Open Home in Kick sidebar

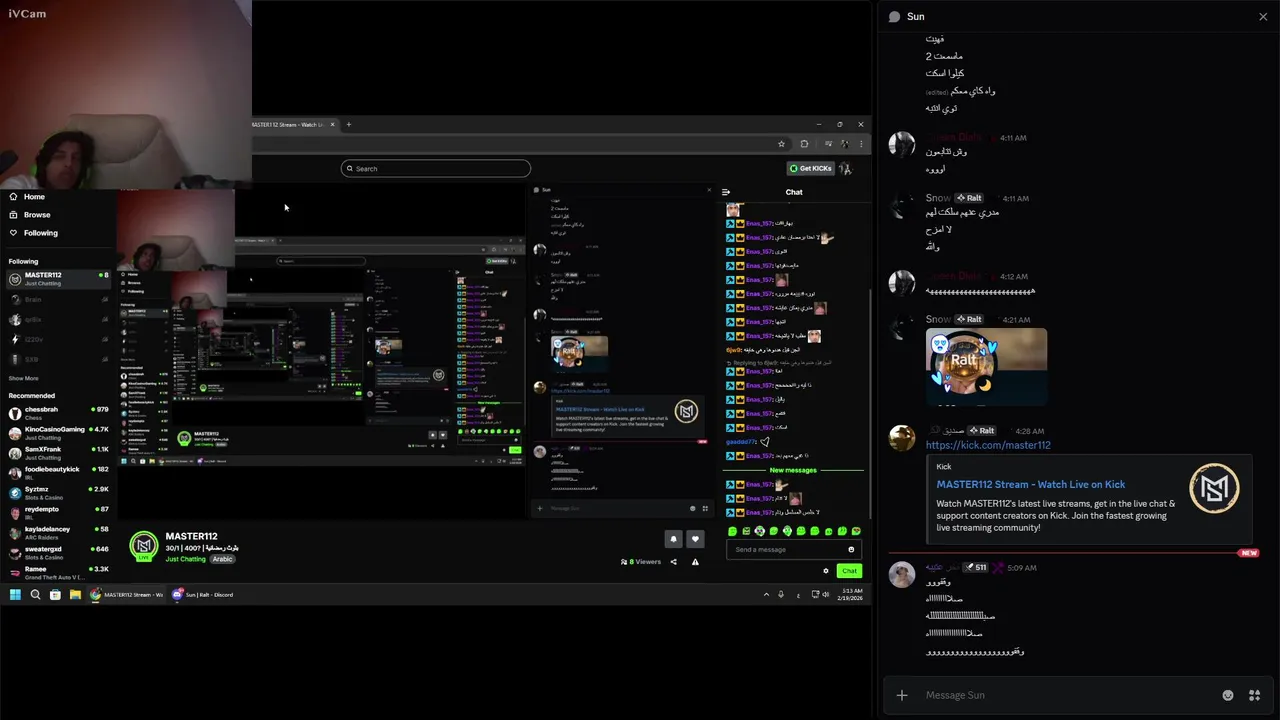[x=34, y=197]
